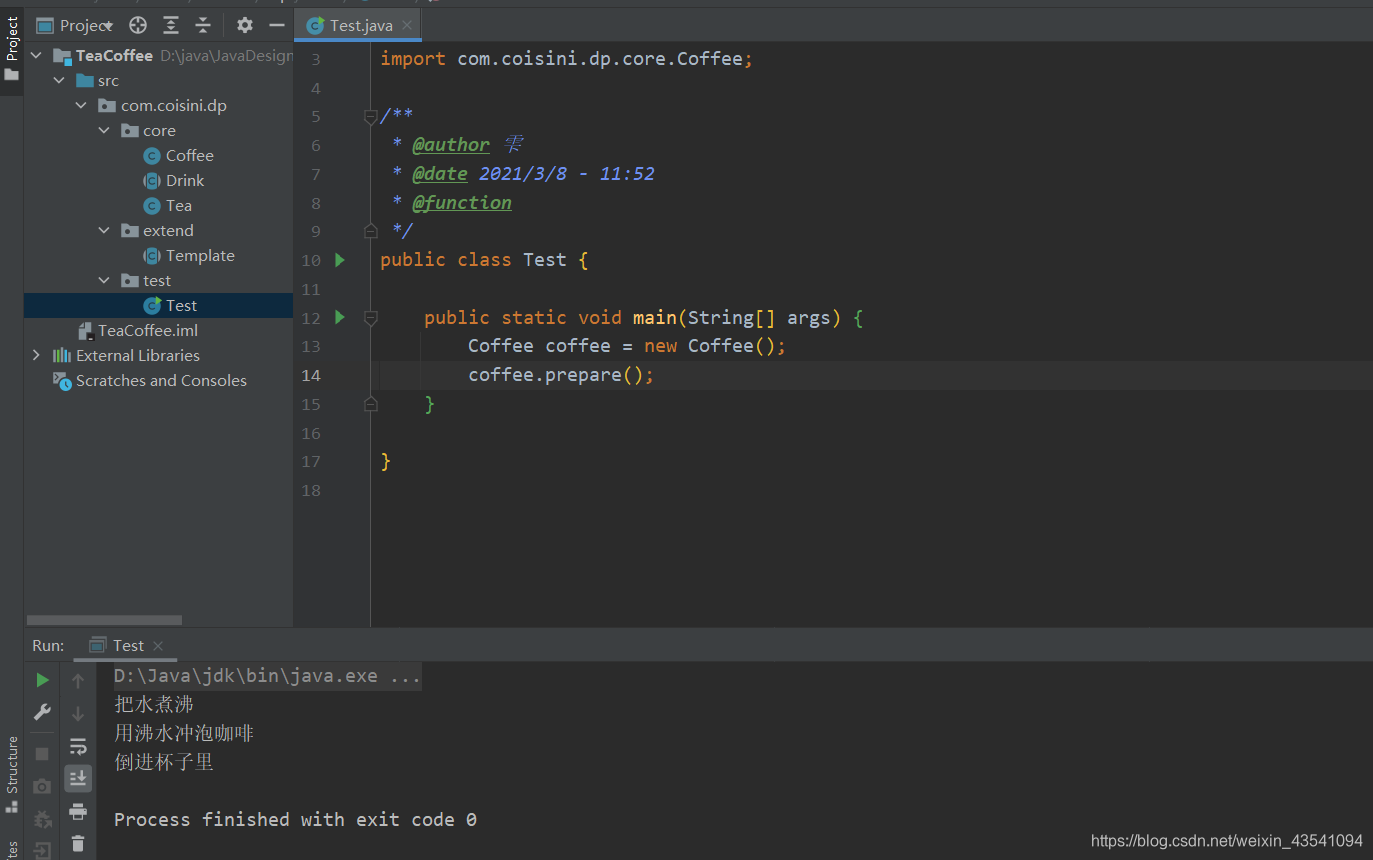The image size is (1373, 860).
Task: Click the Template class icon in tree
Action: 152,256
